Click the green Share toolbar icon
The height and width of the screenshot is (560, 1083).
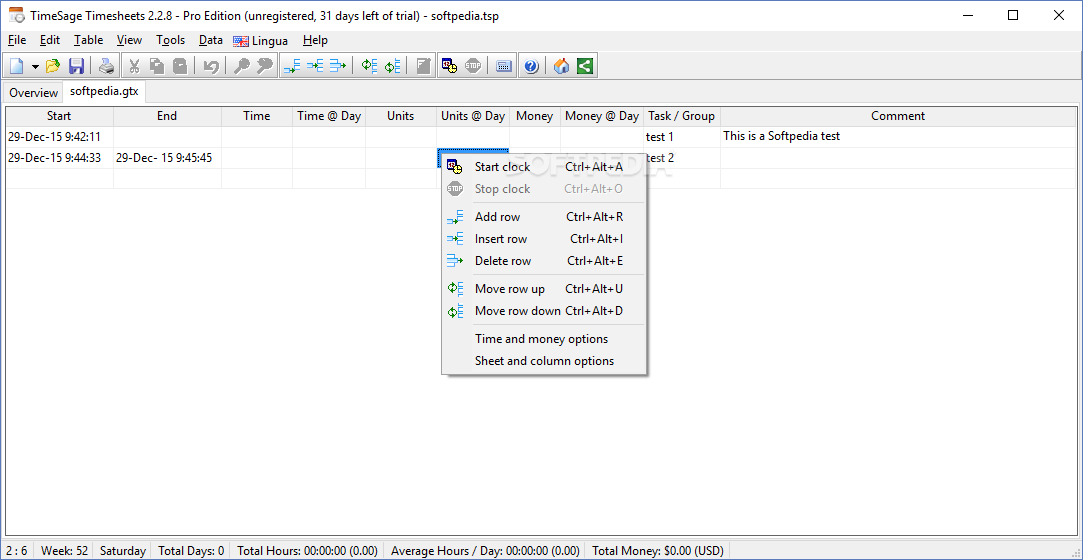(585, 66)
